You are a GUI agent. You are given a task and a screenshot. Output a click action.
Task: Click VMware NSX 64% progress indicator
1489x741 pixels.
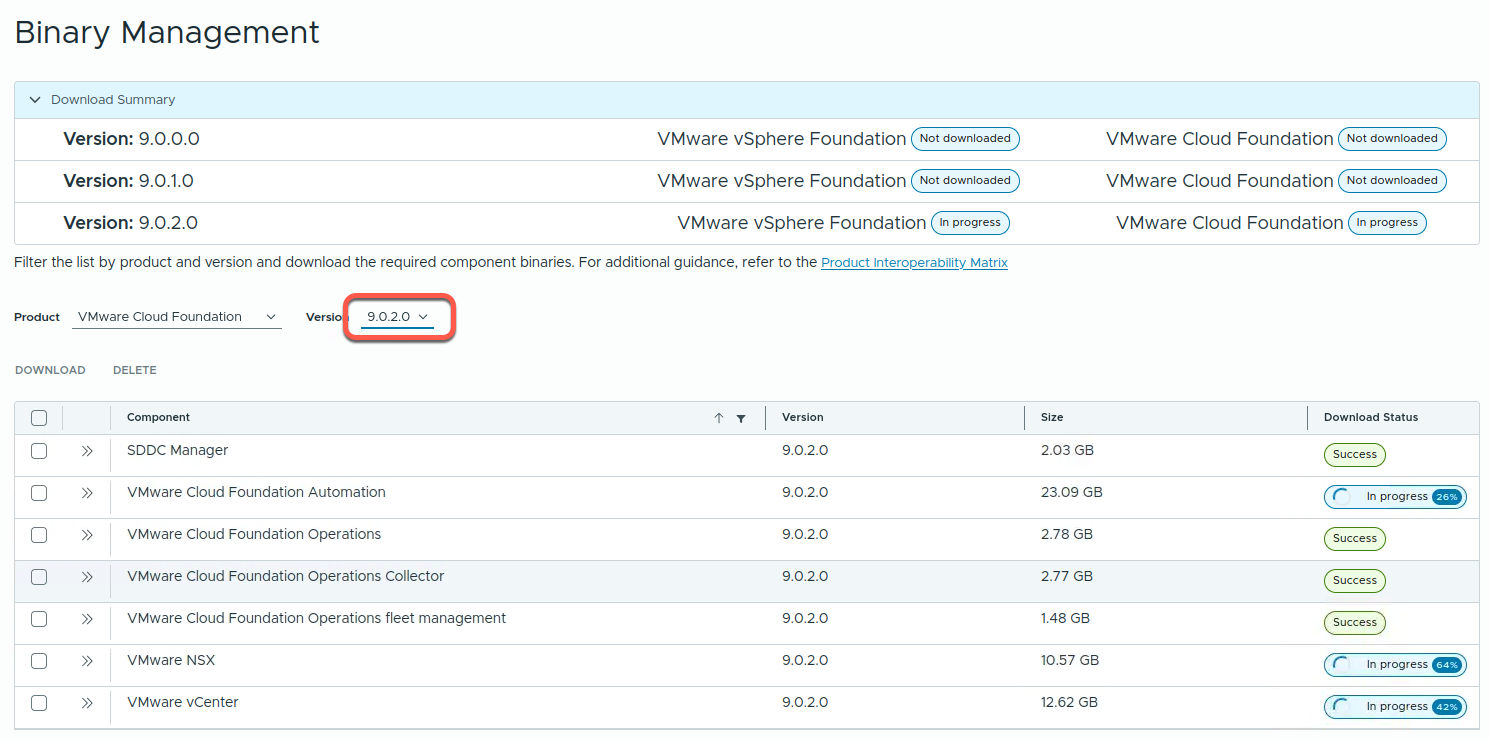[x=1395, y=665]
